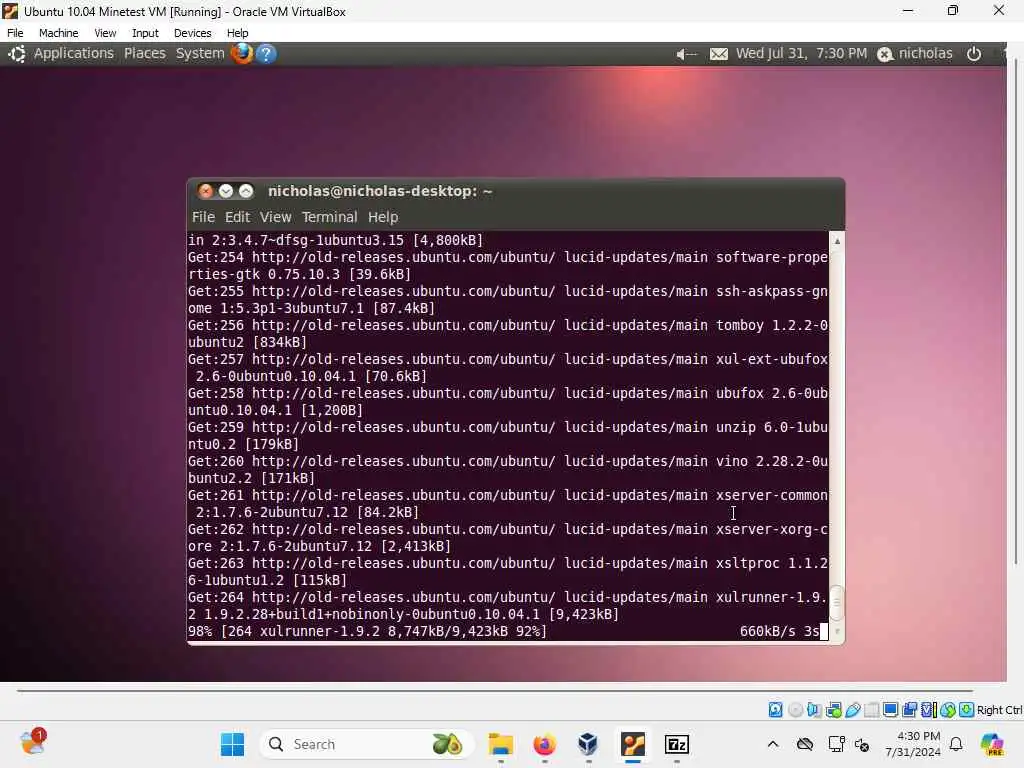Viewport: 1024px width, 768px height.
Task: Click the VirtualBox mouse integration icon
Action: 948,710
